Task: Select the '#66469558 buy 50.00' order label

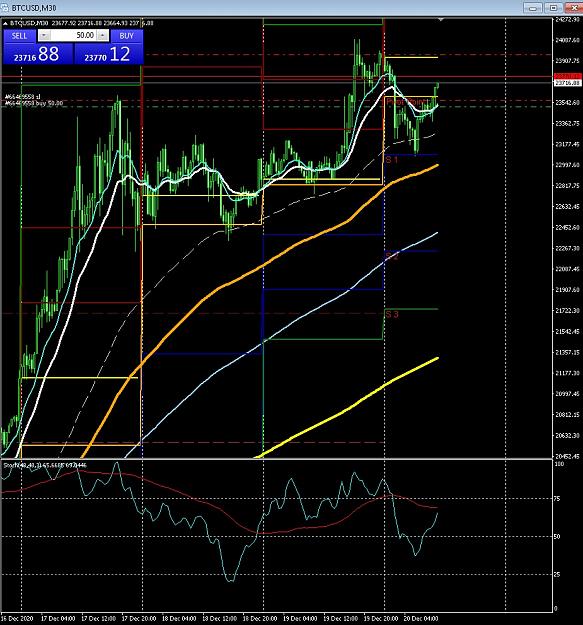Action: pos(34,103)
